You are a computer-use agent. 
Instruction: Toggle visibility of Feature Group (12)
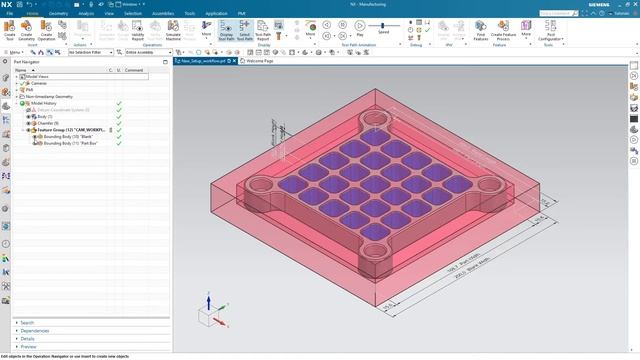pyautogui.click(x=29, y=130)
